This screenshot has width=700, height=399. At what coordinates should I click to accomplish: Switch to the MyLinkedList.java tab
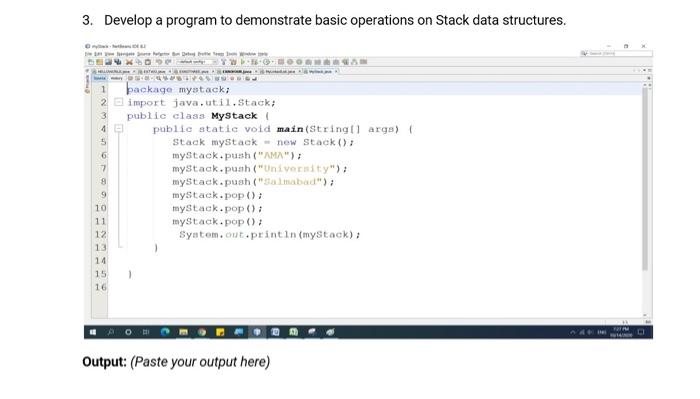[280, 71]
